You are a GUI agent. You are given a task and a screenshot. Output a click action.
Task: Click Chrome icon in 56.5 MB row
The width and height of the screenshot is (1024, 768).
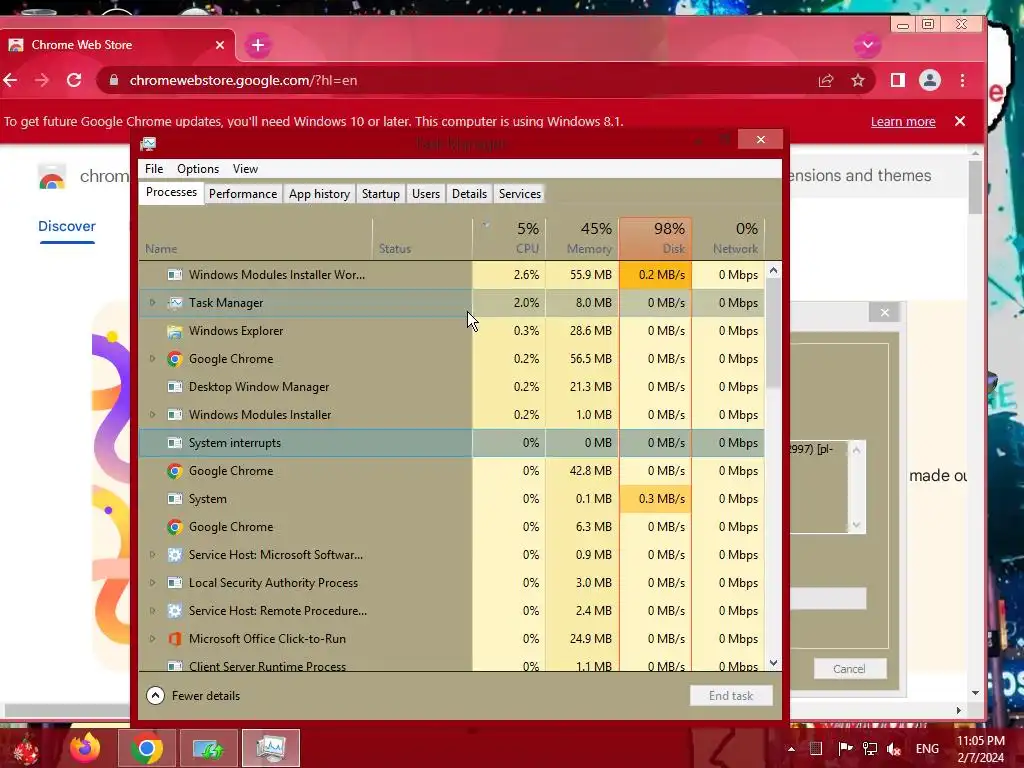[174, 359]
